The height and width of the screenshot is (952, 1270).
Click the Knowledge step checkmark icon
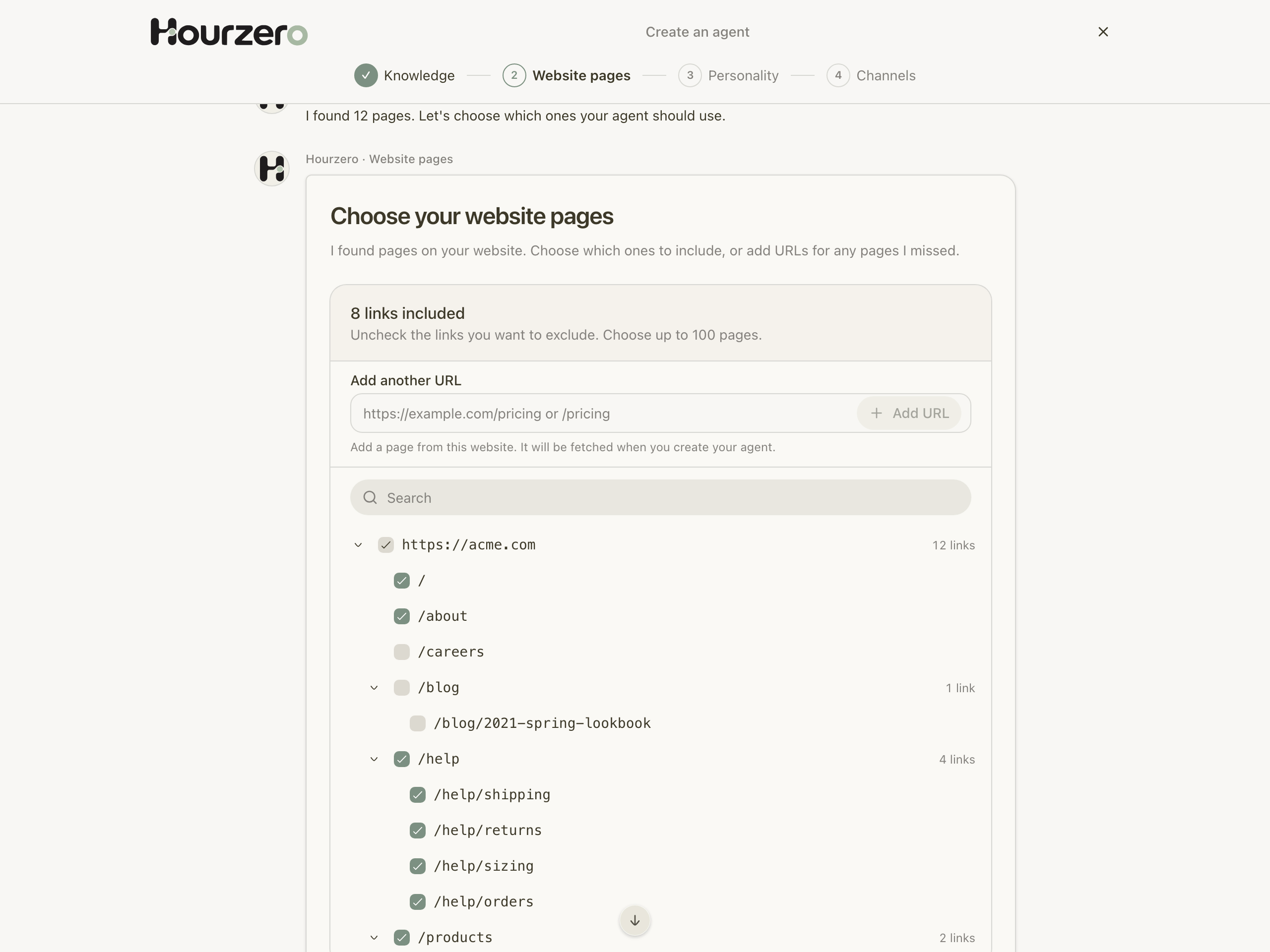click(x=366, y=75)
